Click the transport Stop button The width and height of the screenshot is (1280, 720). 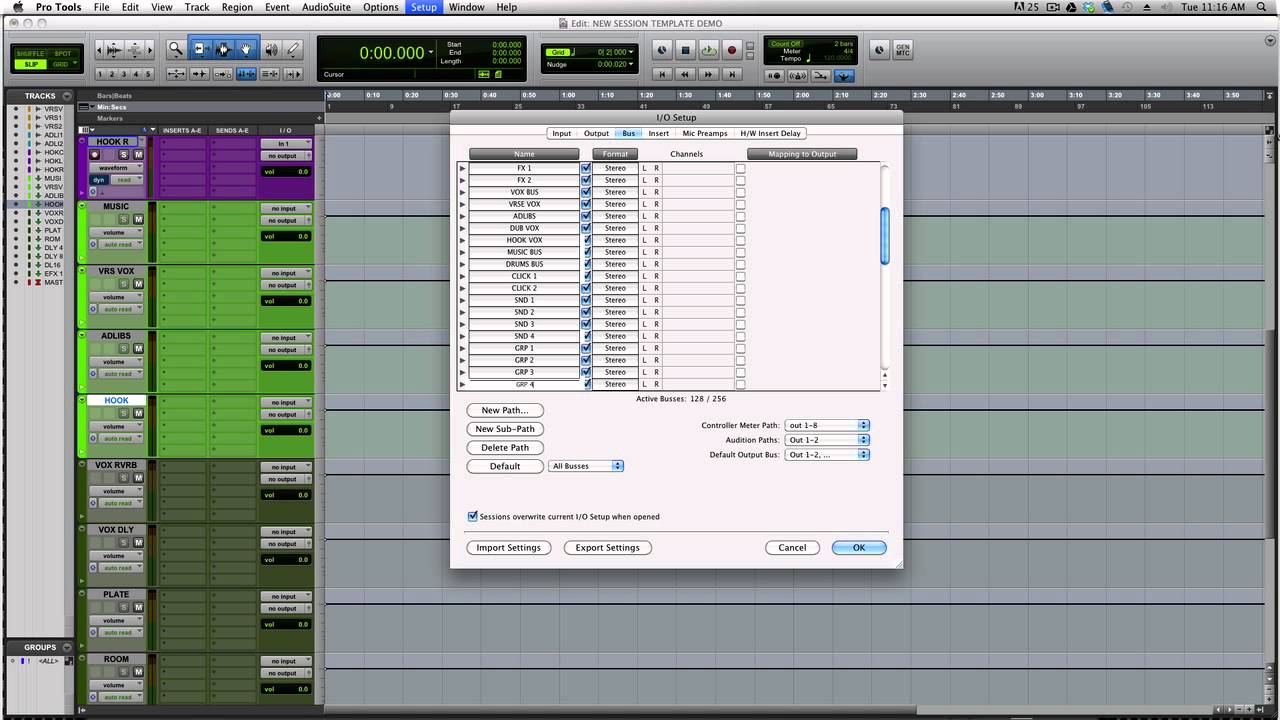pyautogui.click(x=685, y=50)
